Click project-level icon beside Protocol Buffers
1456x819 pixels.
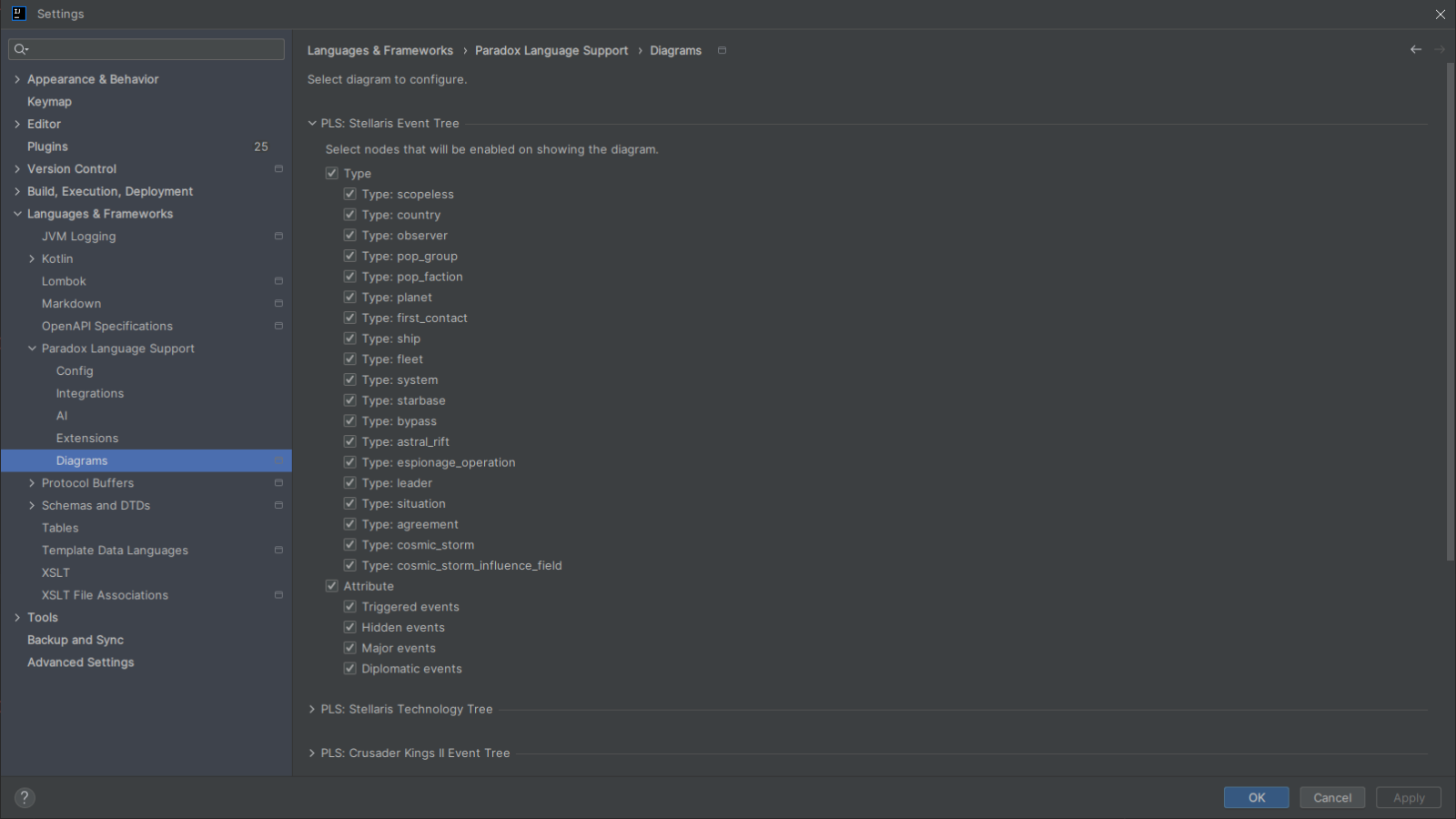point(278,483)
